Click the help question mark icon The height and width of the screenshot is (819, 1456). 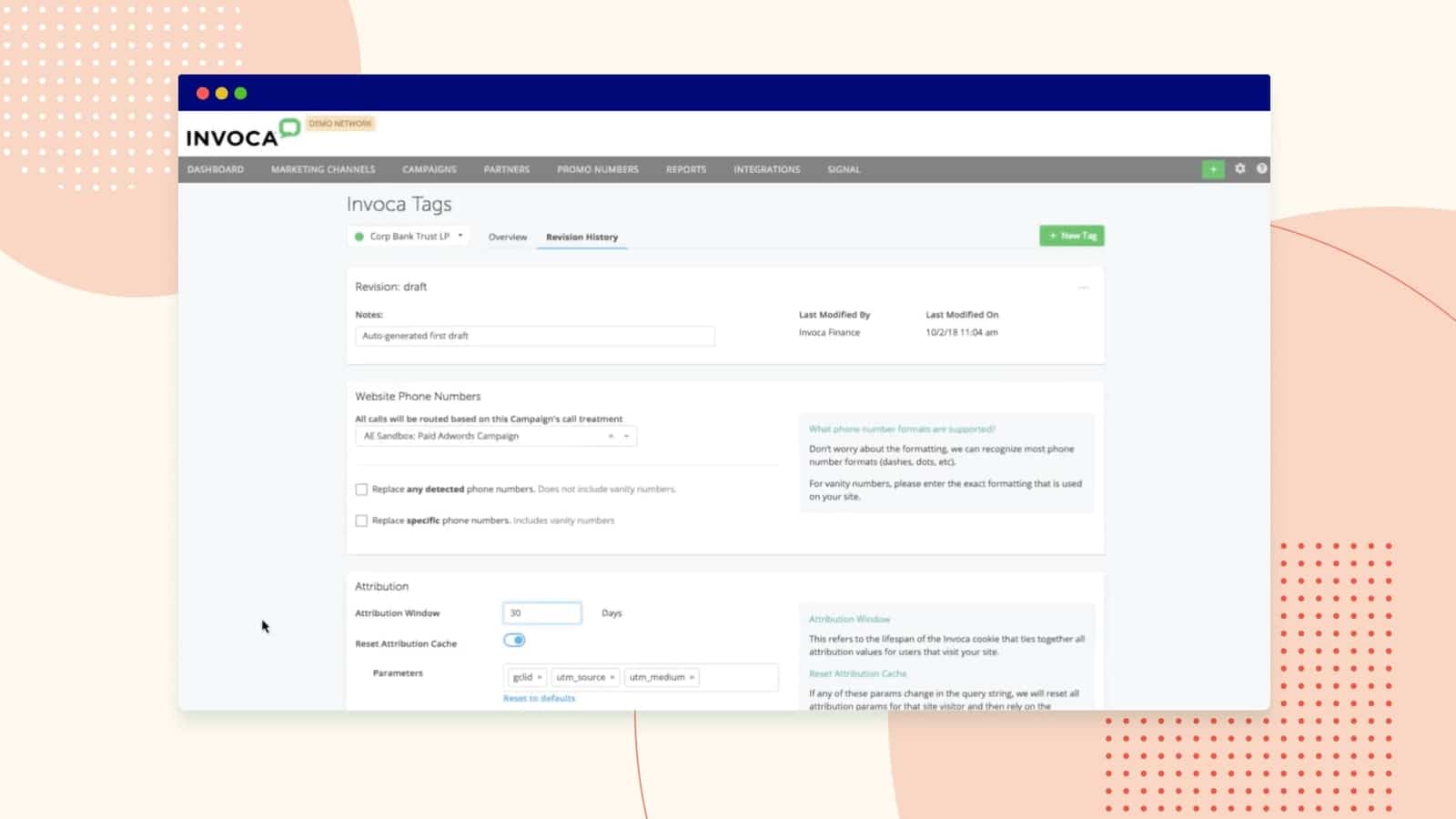1261,168
